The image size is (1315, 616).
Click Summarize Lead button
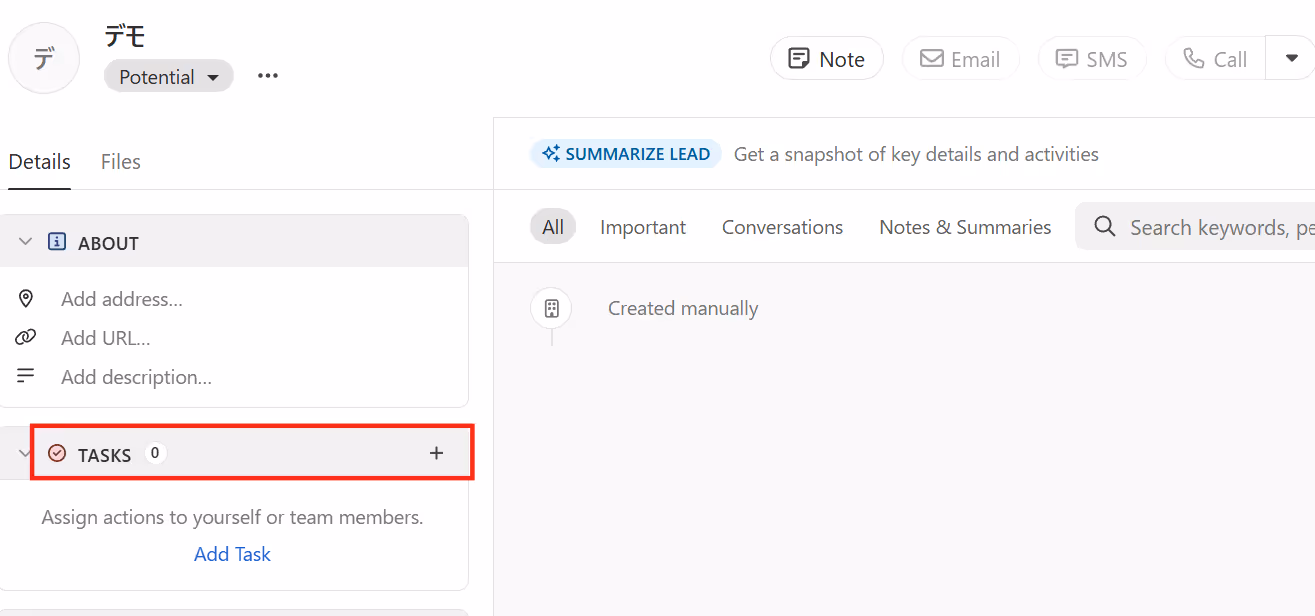626,154
